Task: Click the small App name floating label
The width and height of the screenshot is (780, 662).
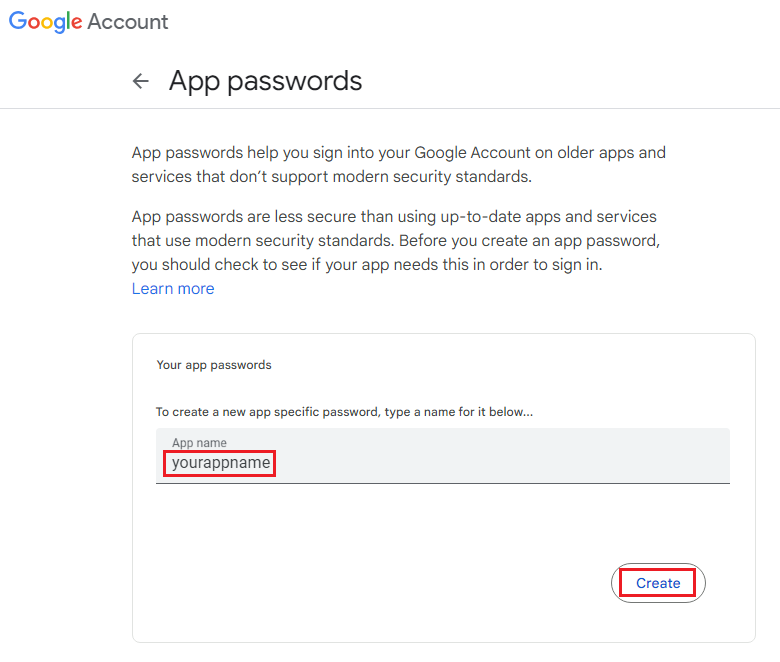Action: pyautogui.click(x=199, y=442)
